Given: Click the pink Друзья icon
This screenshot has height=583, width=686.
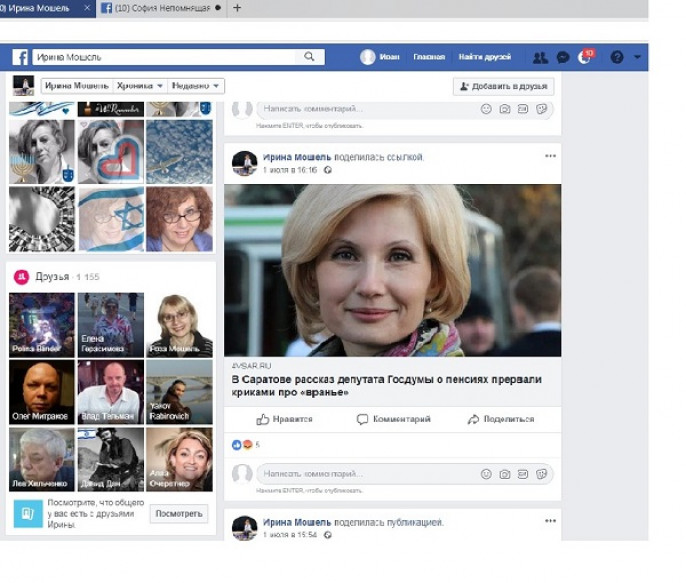Looking at the screenshot, I should coord(21,276).
